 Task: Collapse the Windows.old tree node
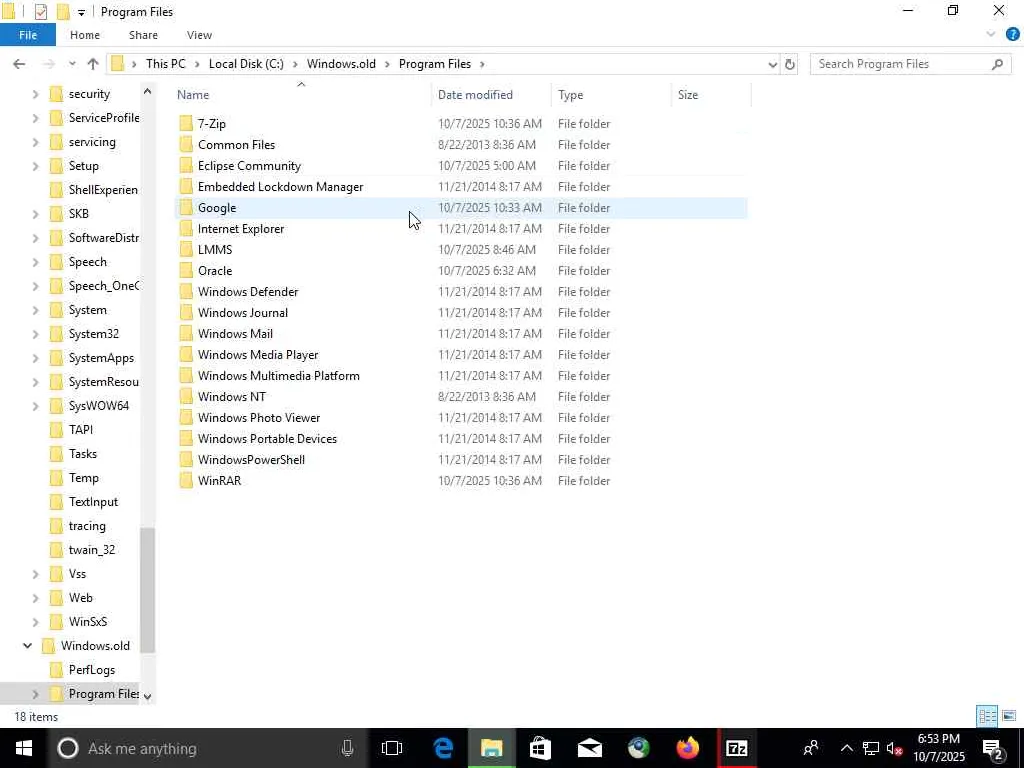pyautogui.click(x=27, y=646)
